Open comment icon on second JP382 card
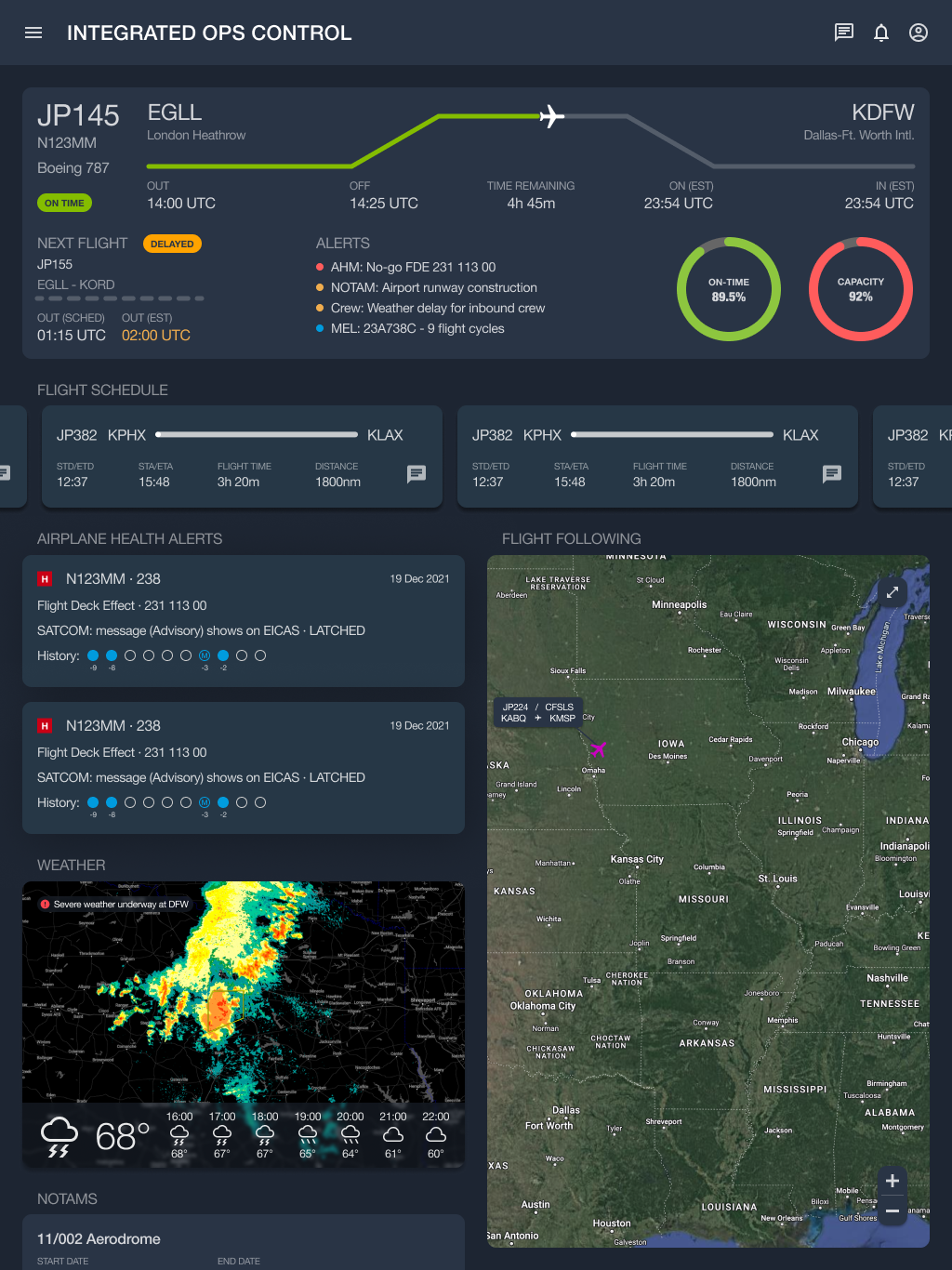This screenshot has height=1270, width=952. 832,474
